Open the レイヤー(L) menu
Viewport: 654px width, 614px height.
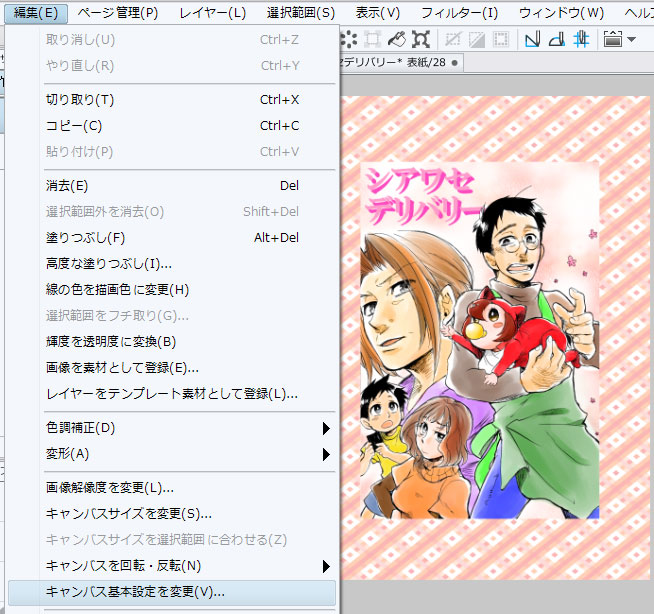(x=213, y=13)
